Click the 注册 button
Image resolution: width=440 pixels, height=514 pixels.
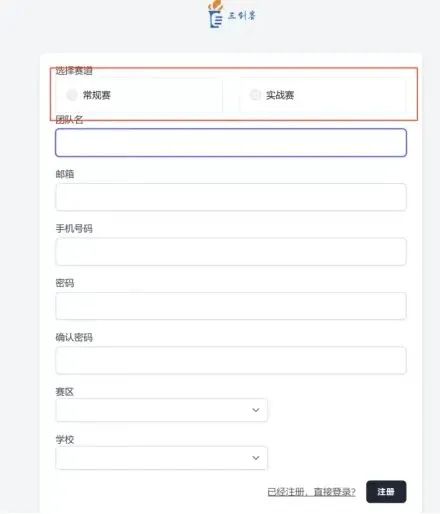pyautogui.click(x=386, y=492)
